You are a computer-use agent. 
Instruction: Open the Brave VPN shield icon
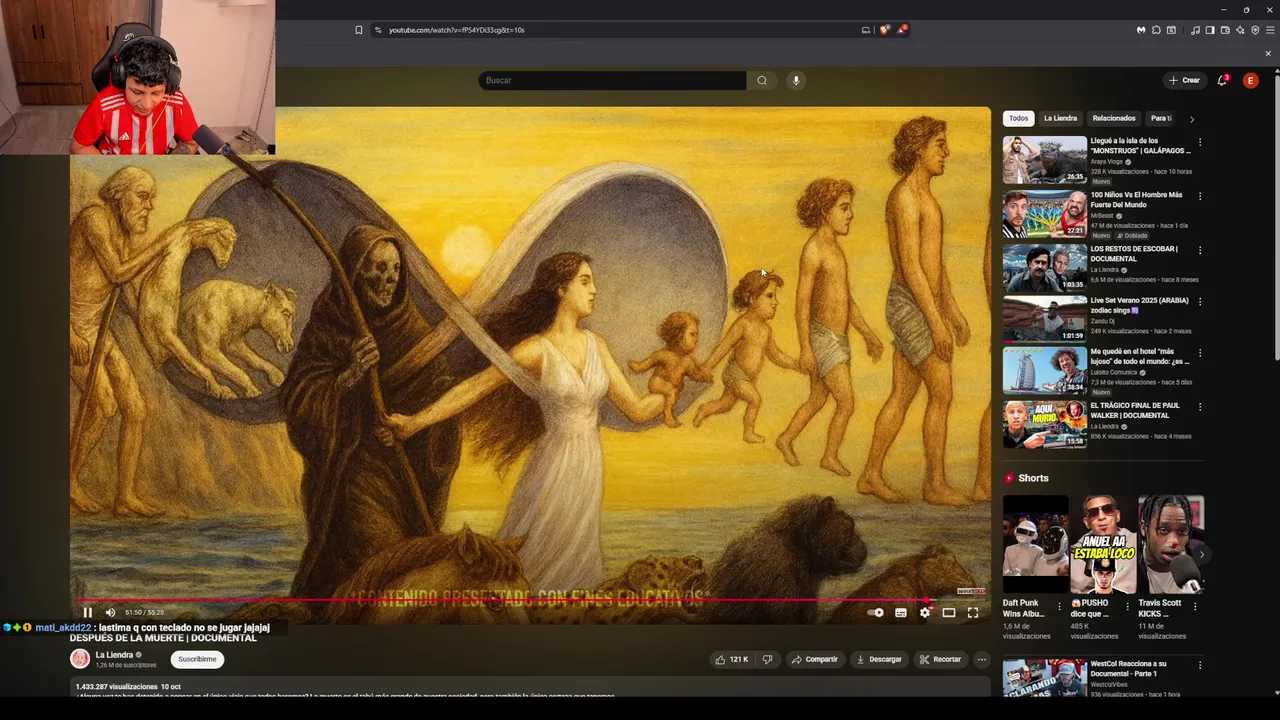1255,30
